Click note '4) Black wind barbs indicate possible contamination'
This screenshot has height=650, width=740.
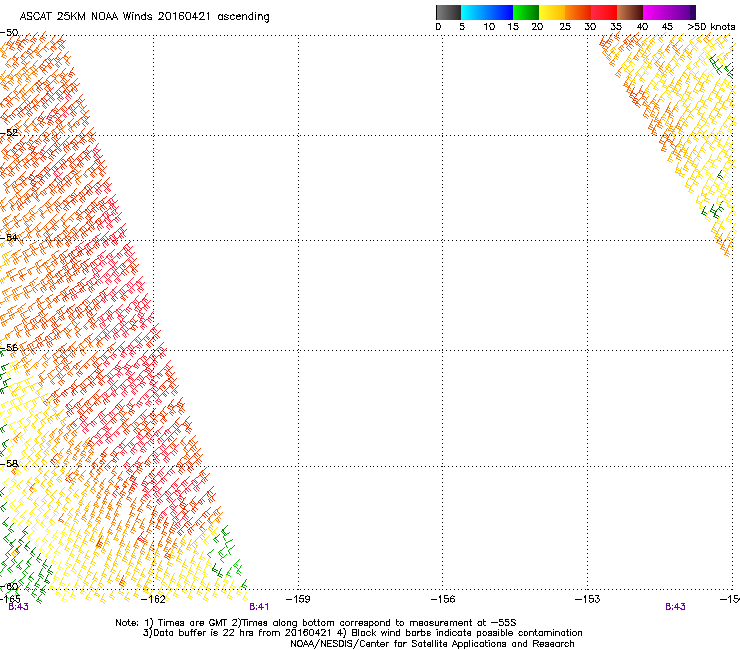[x=460, y=633]
